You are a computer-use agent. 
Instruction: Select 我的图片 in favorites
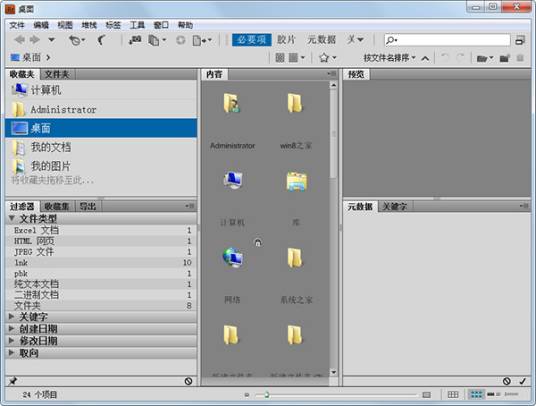click(x=101, y=166)
